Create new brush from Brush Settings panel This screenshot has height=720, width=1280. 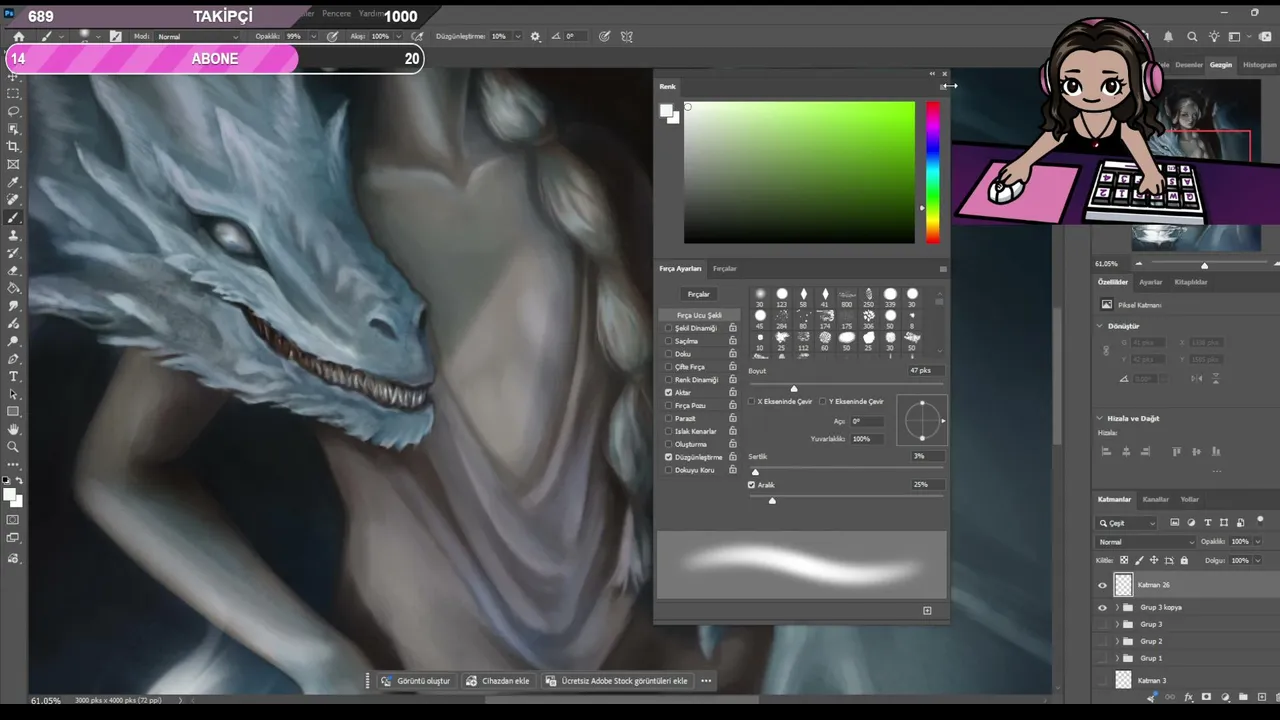pos(927,610)
